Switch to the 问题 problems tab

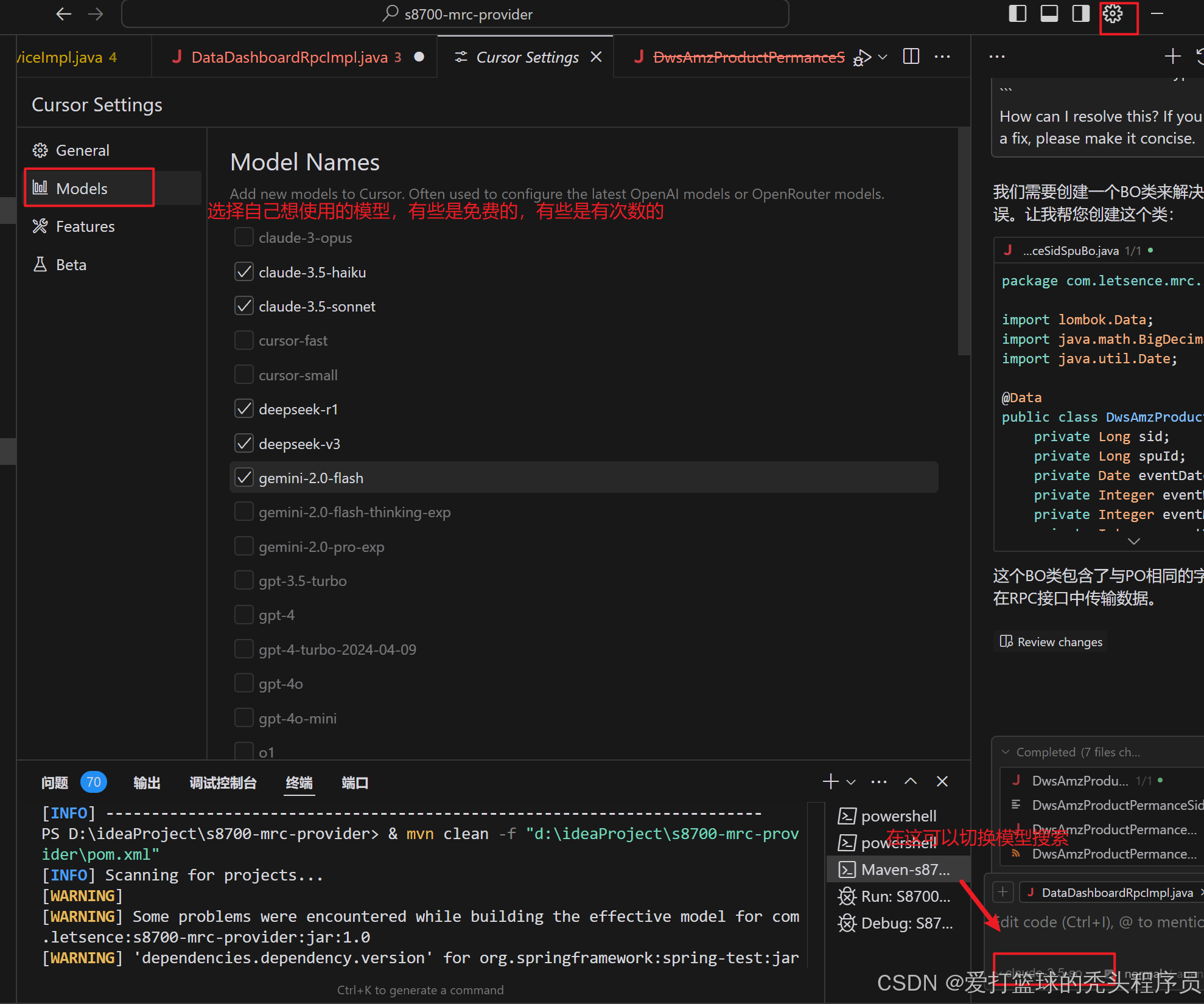tap(55, 783)
